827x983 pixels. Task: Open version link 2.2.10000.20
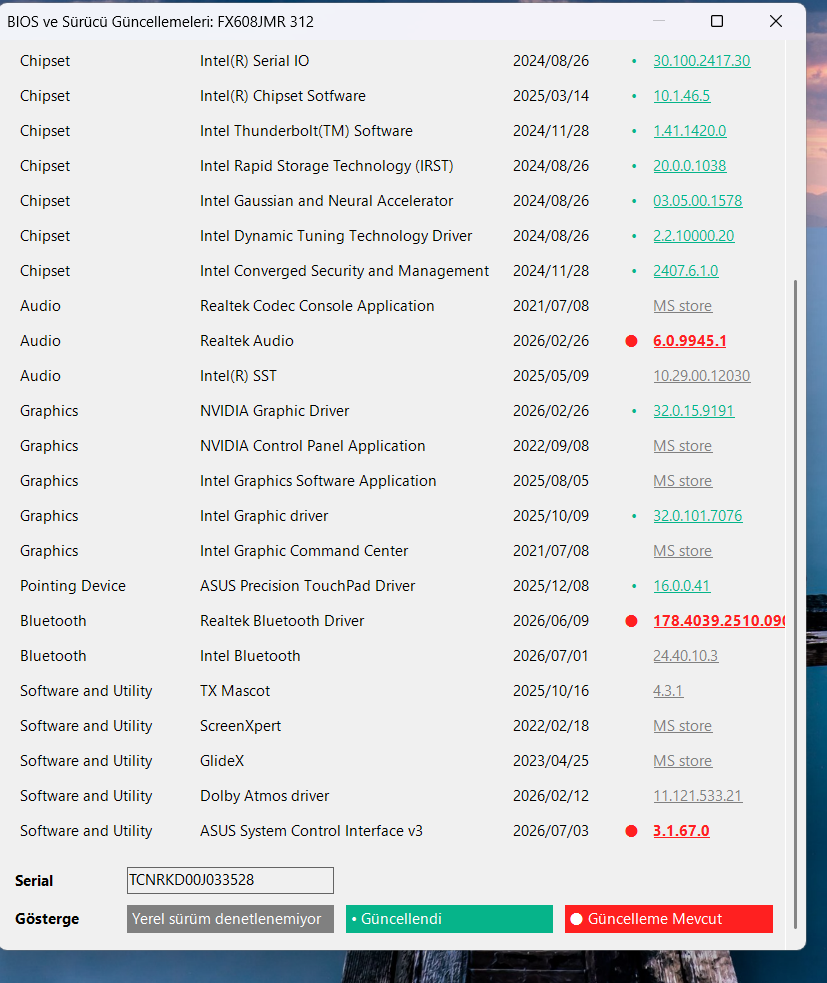click(x=693, y=236)
